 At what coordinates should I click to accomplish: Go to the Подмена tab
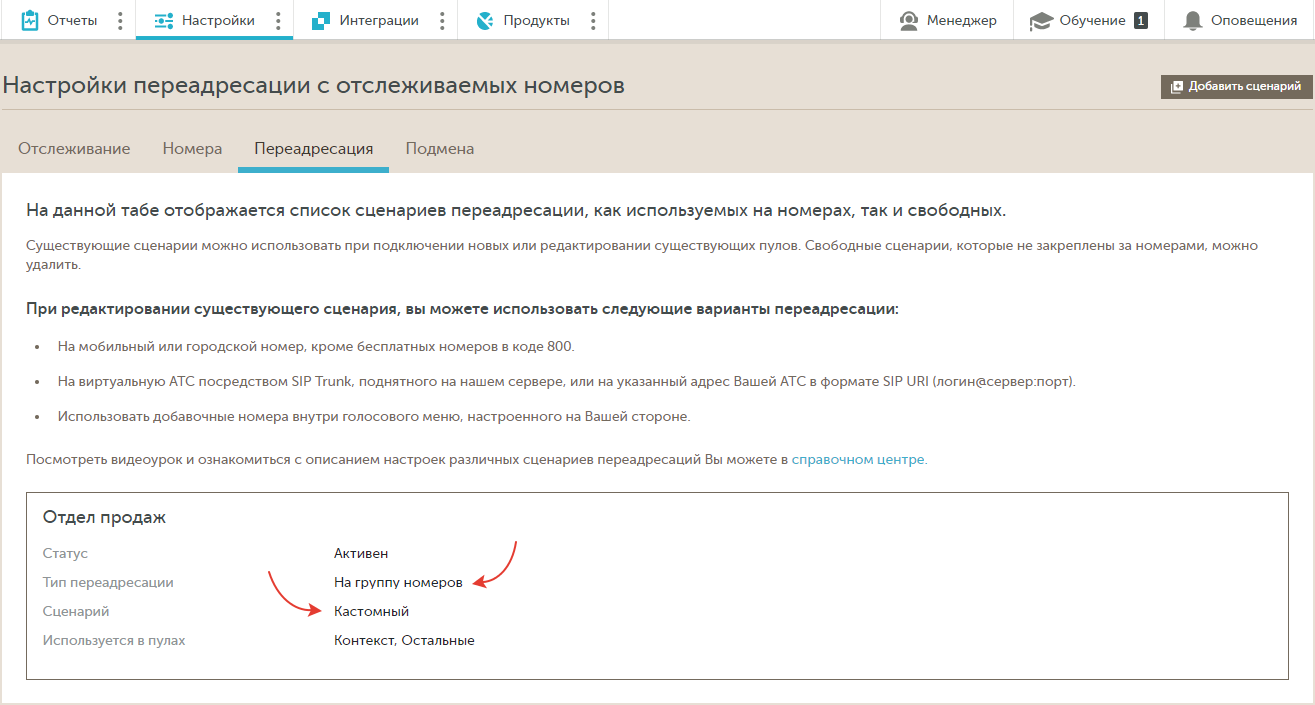[x=439, y=149]
